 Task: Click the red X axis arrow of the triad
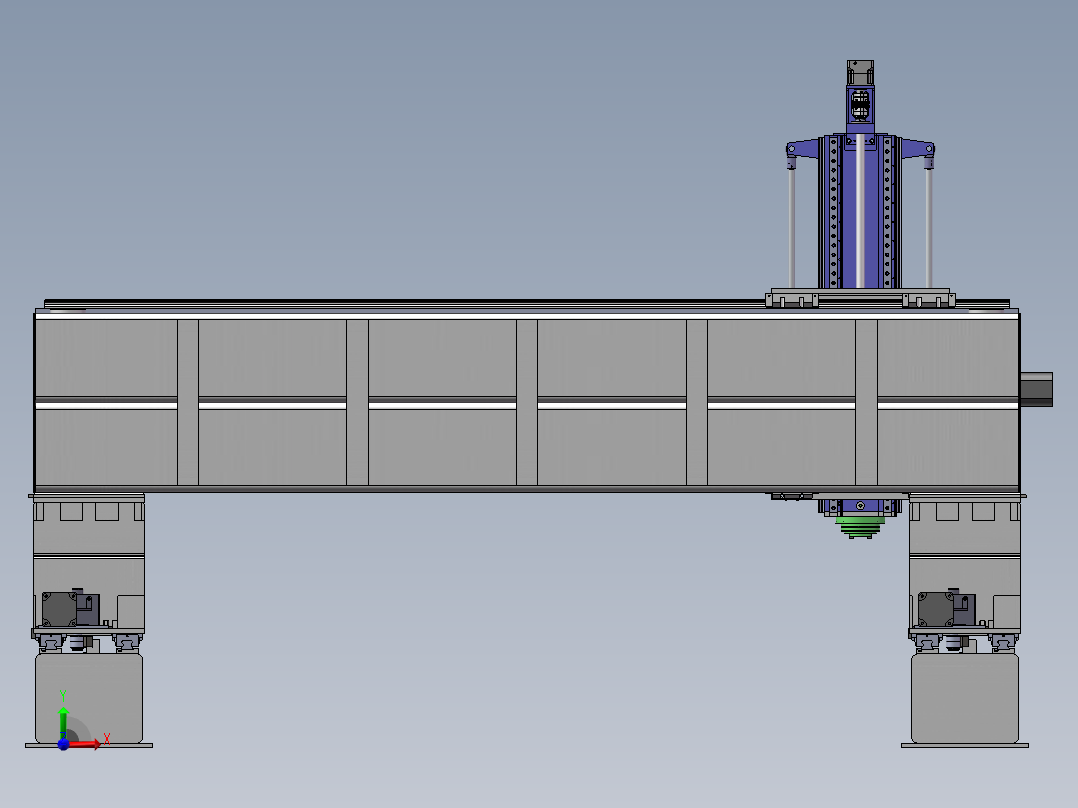[84, 744]
